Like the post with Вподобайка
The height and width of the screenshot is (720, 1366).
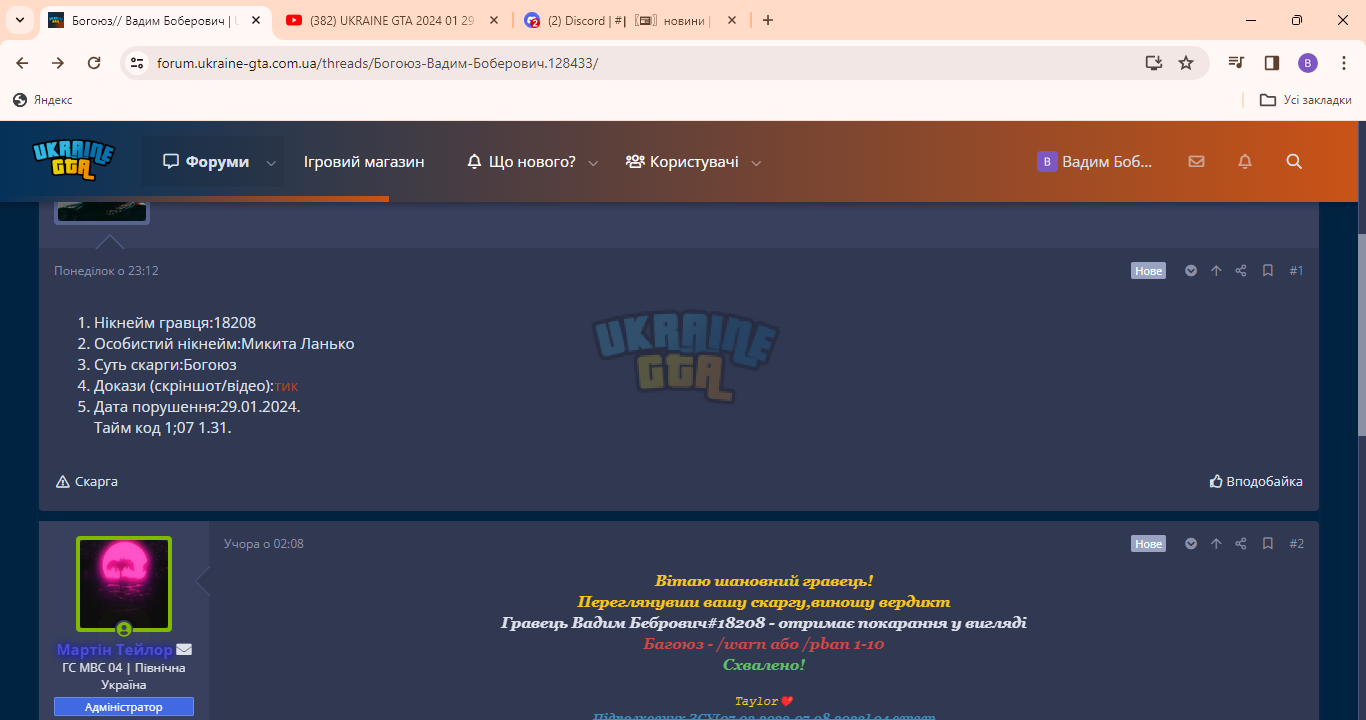[x=1256, y=481]
